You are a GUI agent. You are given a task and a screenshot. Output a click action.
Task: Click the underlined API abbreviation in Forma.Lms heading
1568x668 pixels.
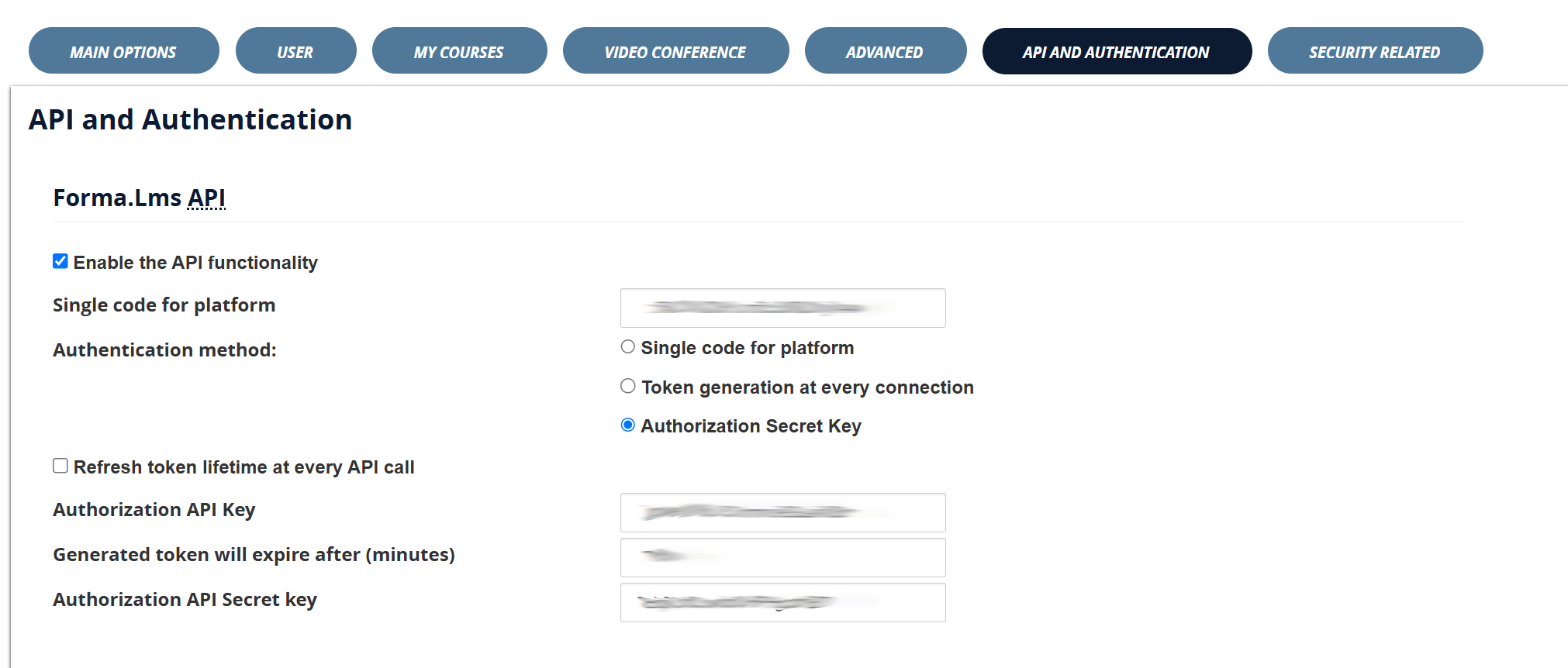(x=206, y=198)
